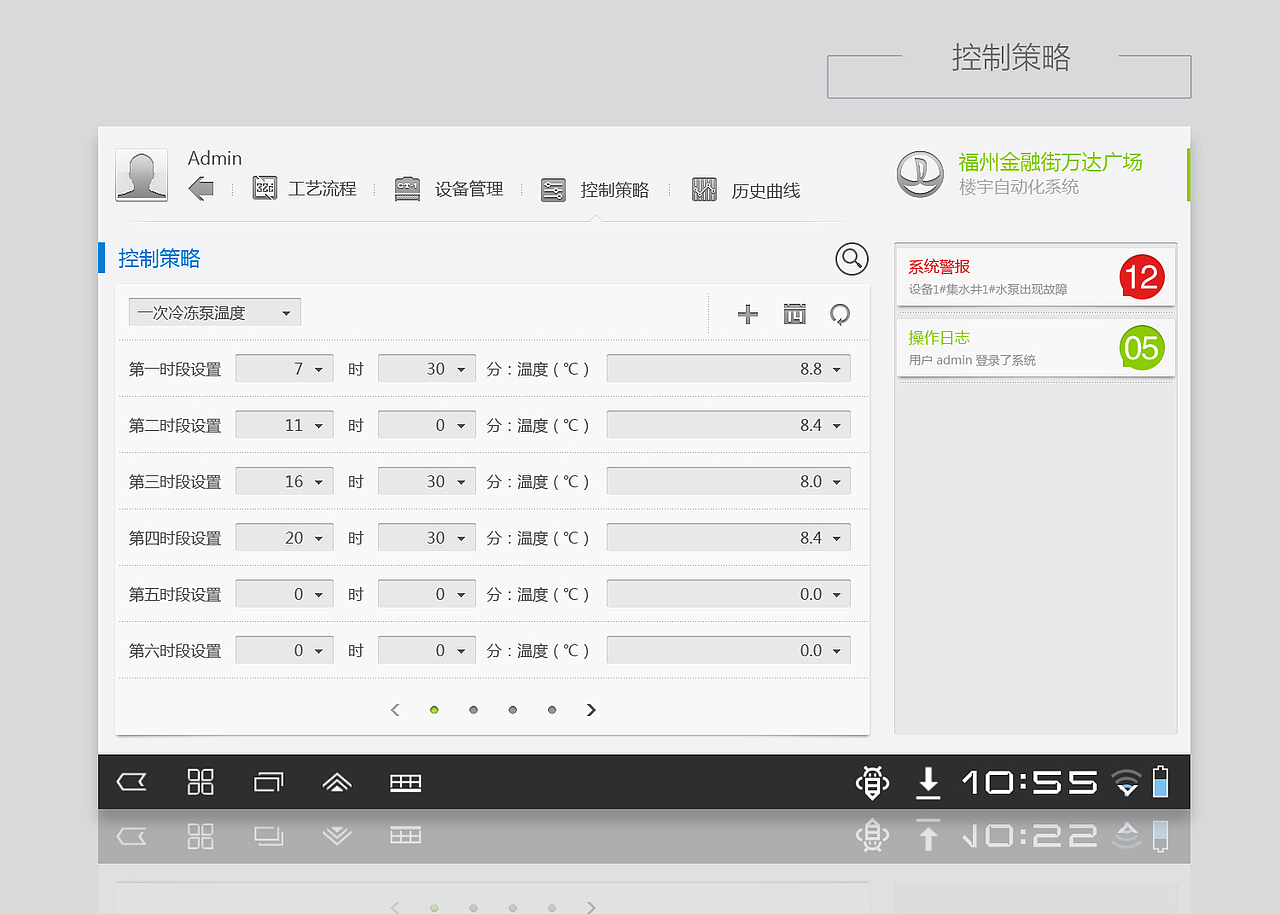Screen dimensions: 1280x914
Task: Open the 历史曲线 menu label
Action: (766, 190)
